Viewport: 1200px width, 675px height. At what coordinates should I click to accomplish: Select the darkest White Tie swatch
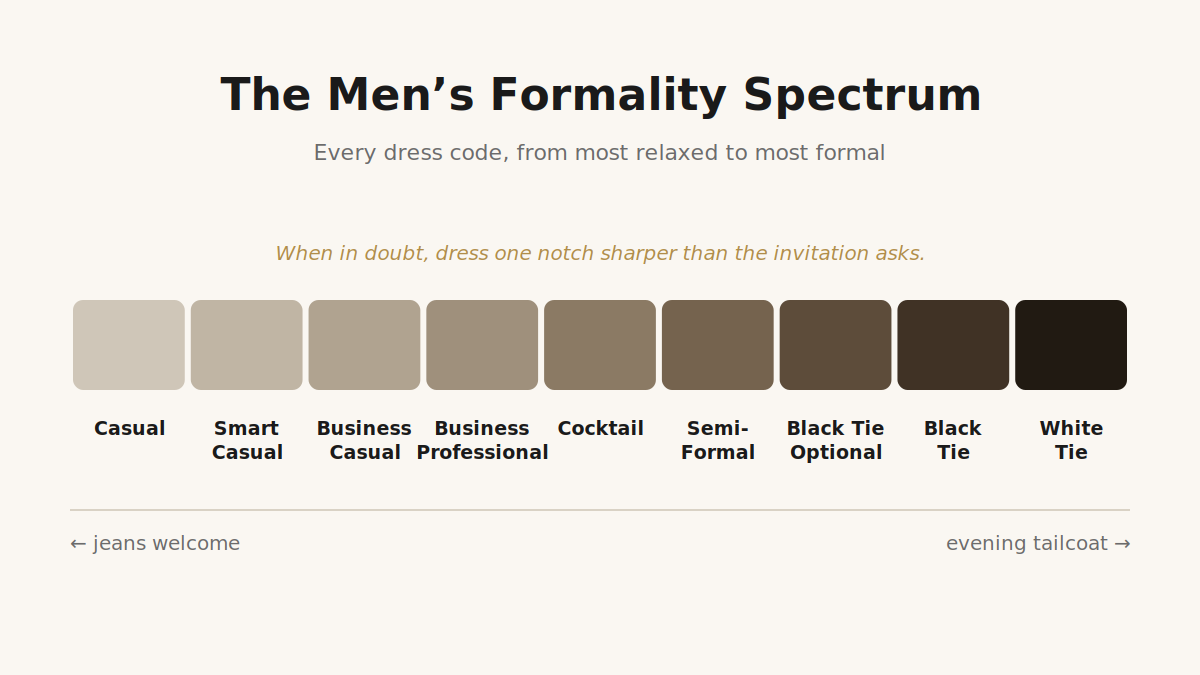(1071, 345)
